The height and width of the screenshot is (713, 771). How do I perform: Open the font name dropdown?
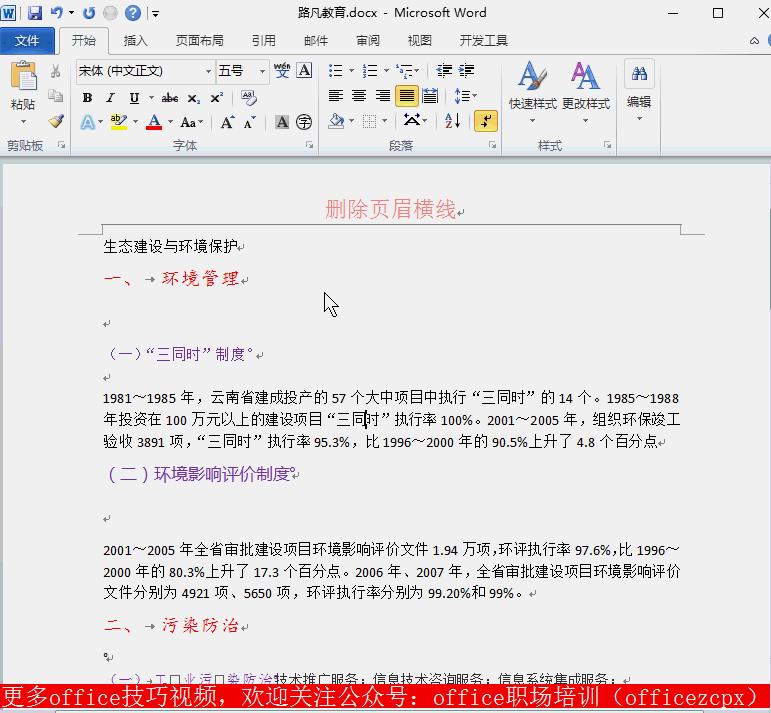tap(208, 71)
